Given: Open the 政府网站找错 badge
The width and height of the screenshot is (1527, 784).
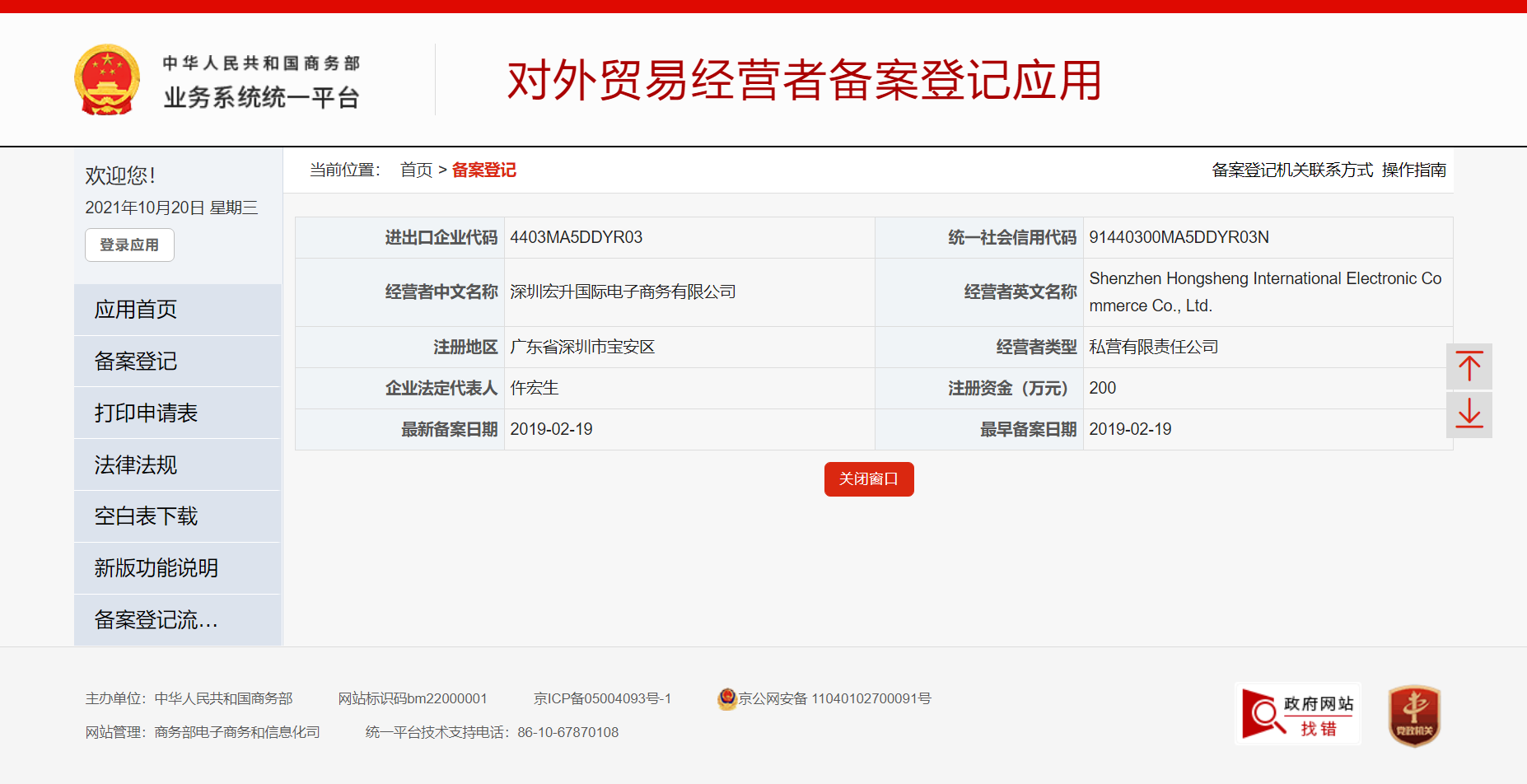Looking at the screenshot, I should tap(1297, 714).
